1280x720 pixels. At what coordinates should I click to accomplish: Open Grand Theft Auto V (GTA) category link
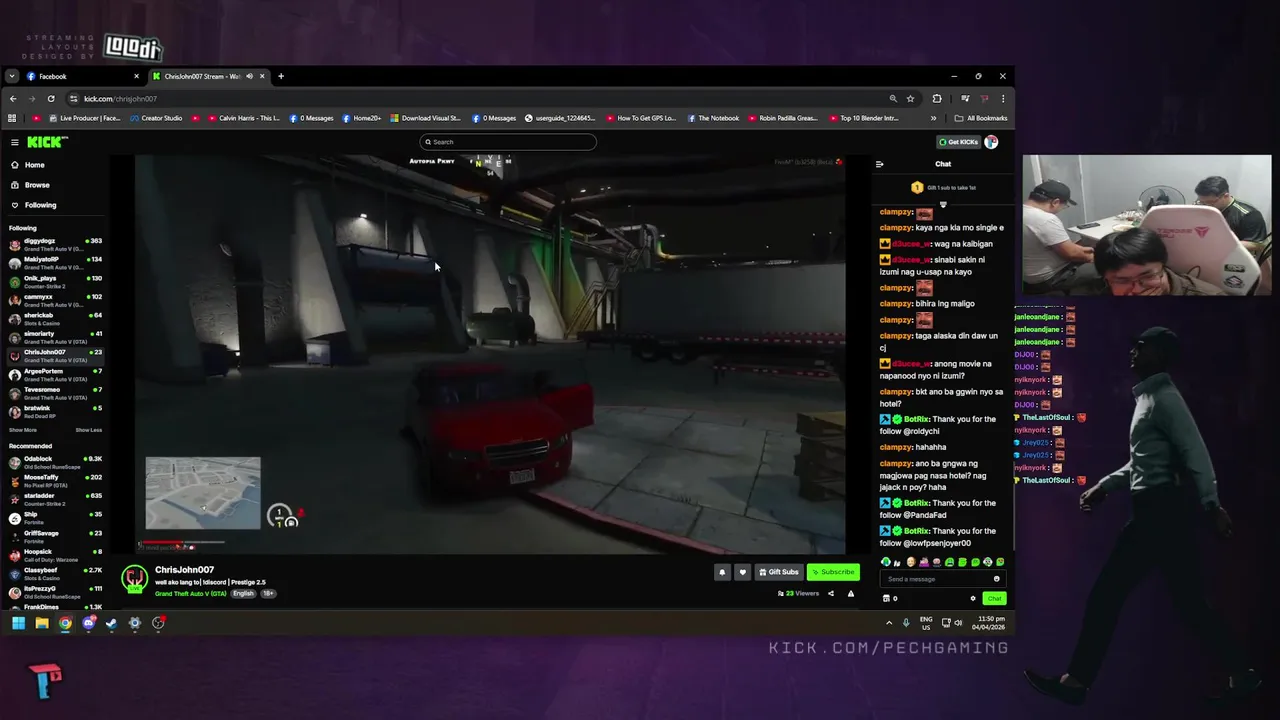pyautogui.click(x=191, y=593)
